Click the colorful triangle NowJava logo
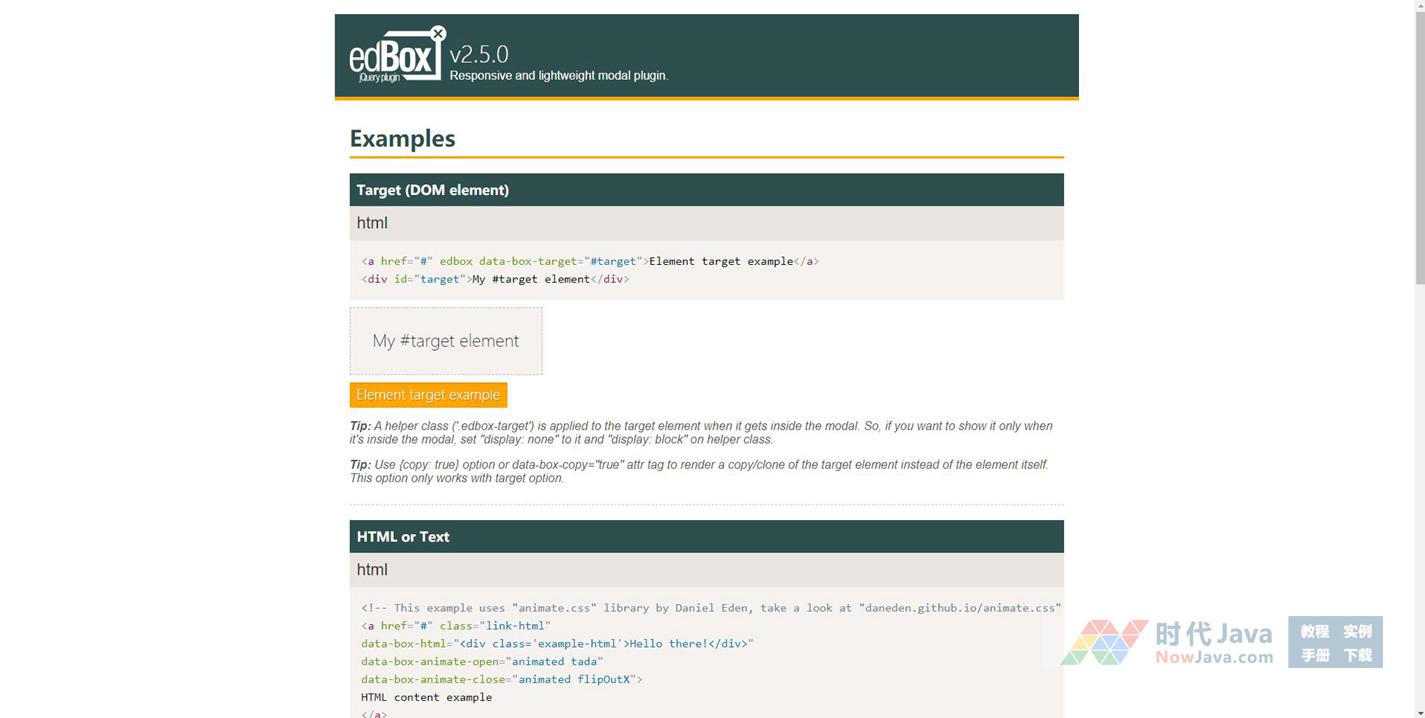1425x718 pixels. (1103, 642)
